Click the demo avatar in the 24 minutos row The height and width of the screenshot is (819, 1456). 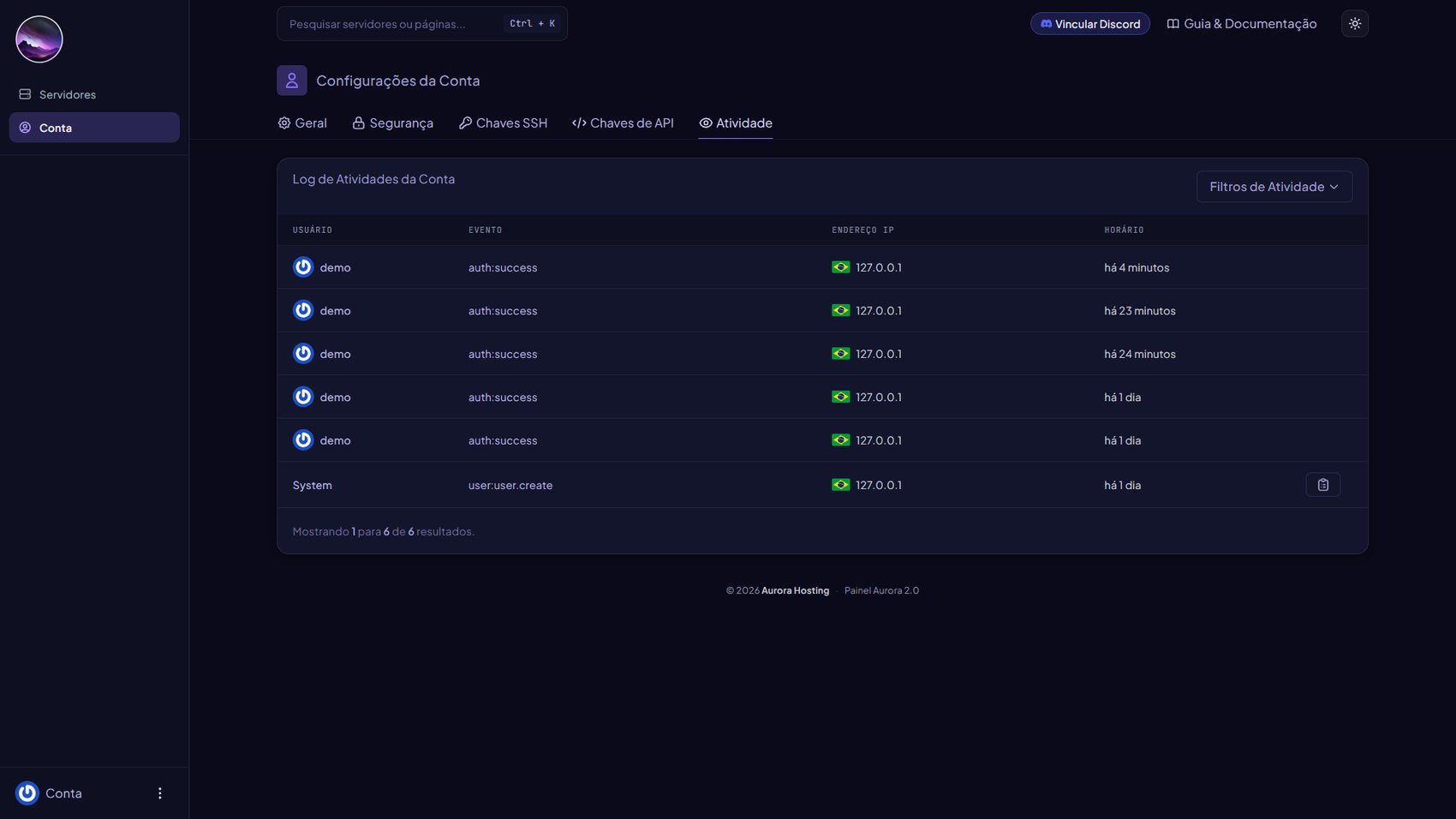pos(303,354)
